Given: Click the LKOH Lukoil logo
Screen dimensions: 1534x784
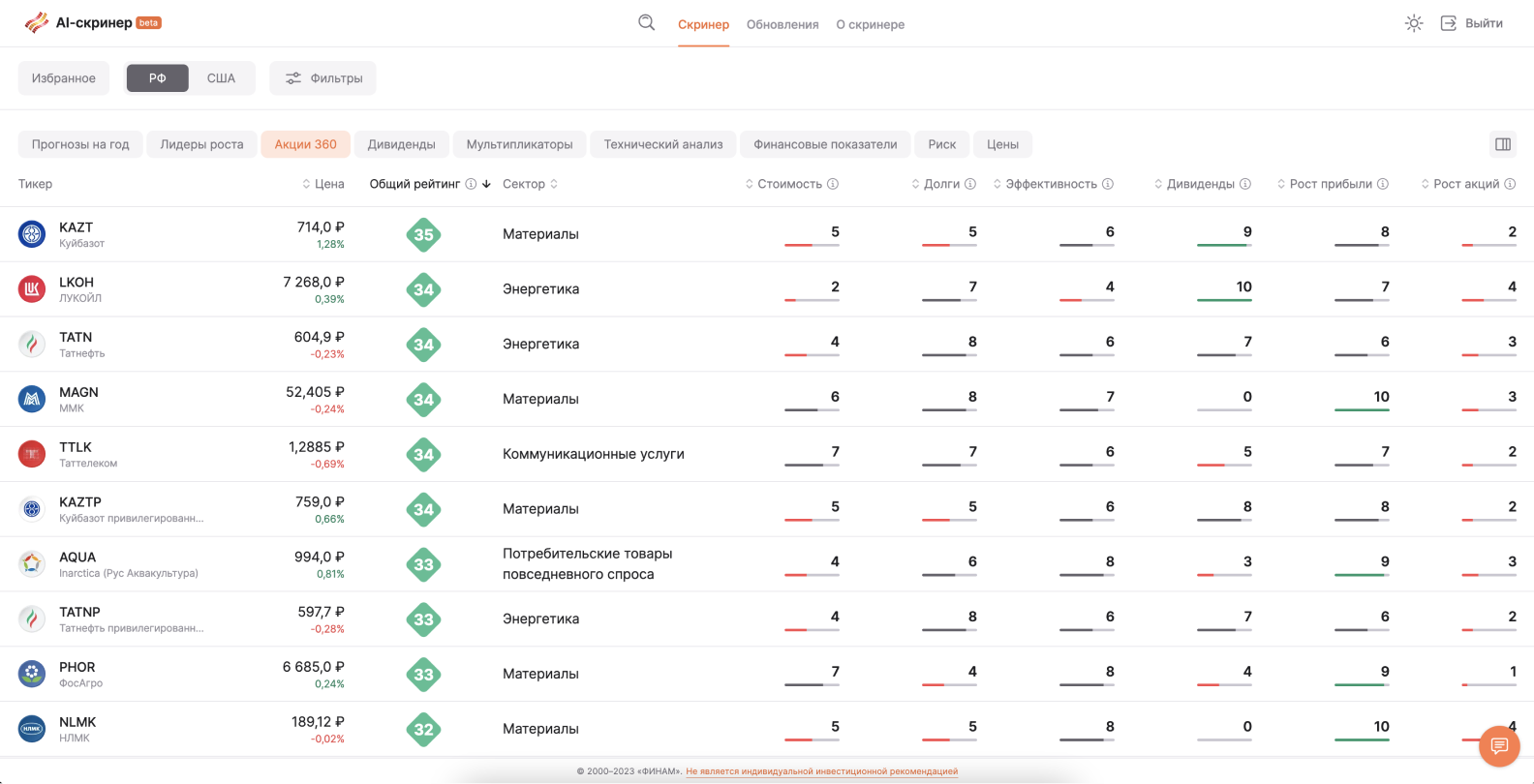Looking at the screenshot, I should (x=32, y=289).
